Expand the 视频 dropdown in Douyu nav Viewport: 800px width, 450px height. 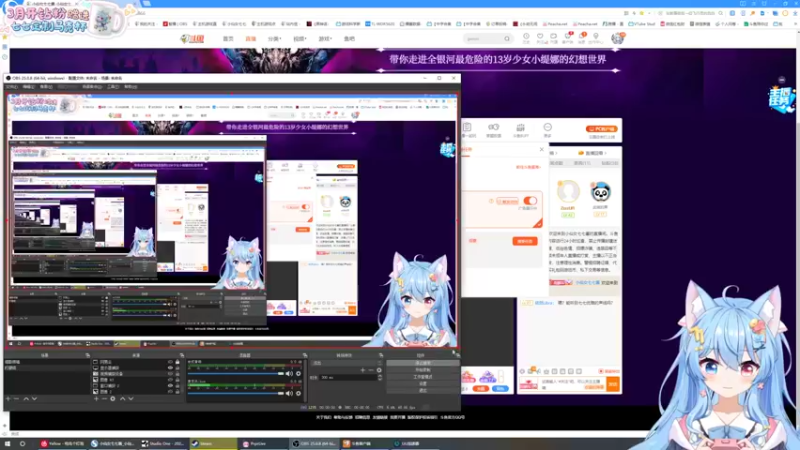click(x=299, y=39)
